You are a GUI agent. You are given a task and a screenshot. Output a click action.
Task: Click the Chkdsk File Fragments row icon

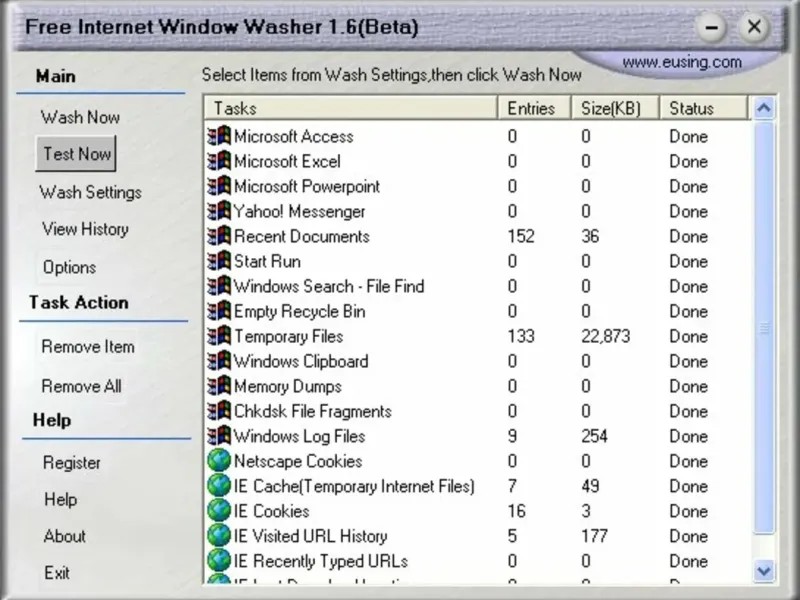pyautogui.click(x=219, y=411)
